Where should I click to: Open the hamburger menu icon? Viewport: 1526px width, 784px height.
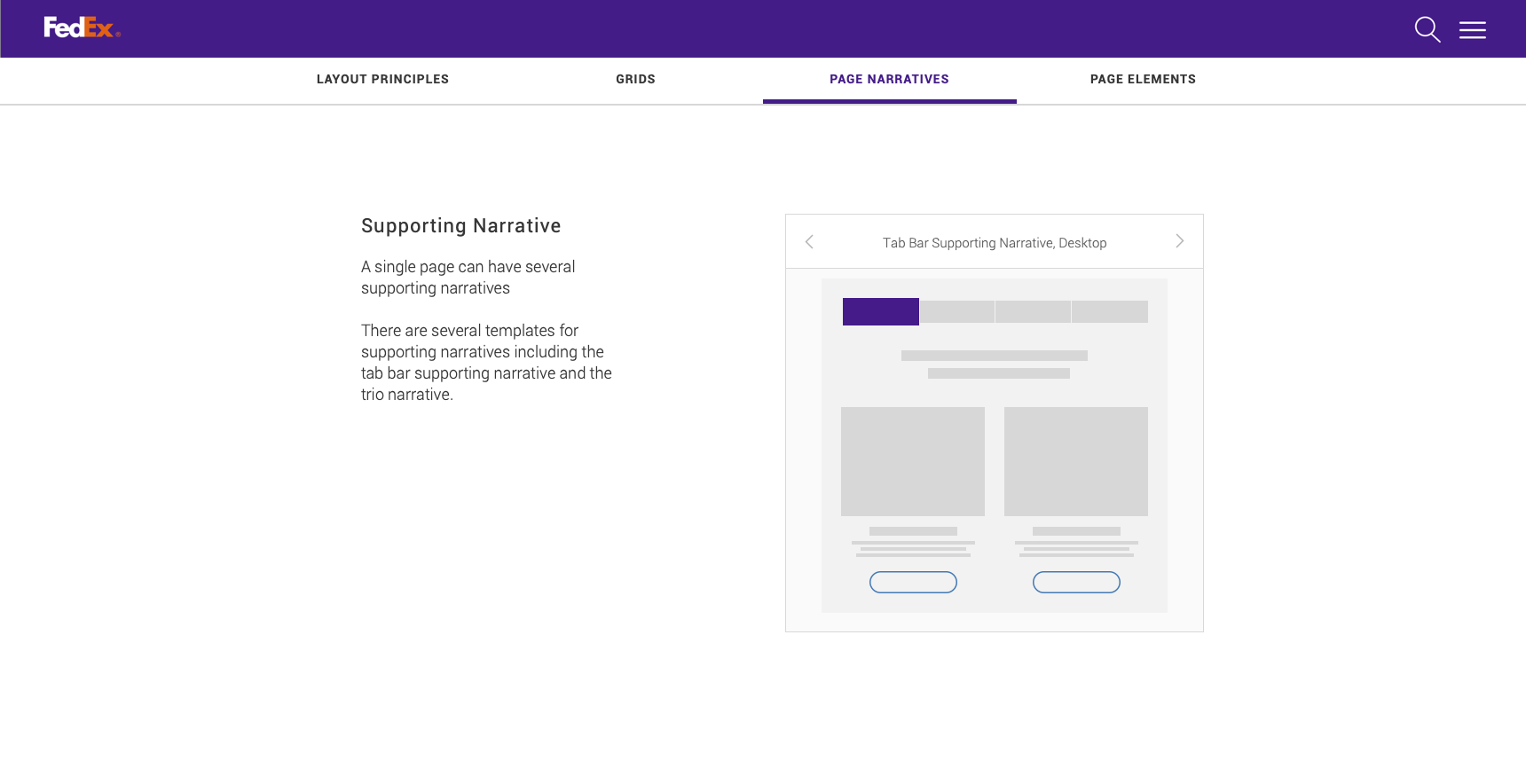[1472, 30]
